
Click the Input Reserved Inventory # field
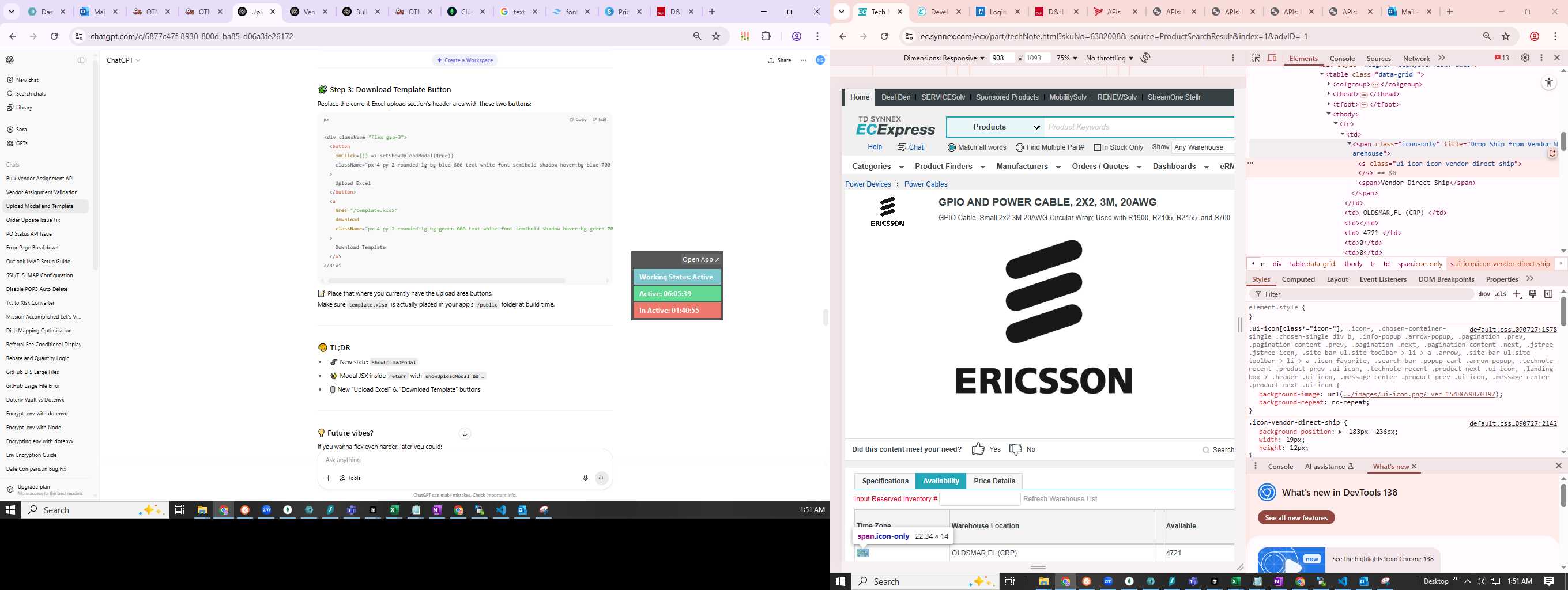pos(979,500)
